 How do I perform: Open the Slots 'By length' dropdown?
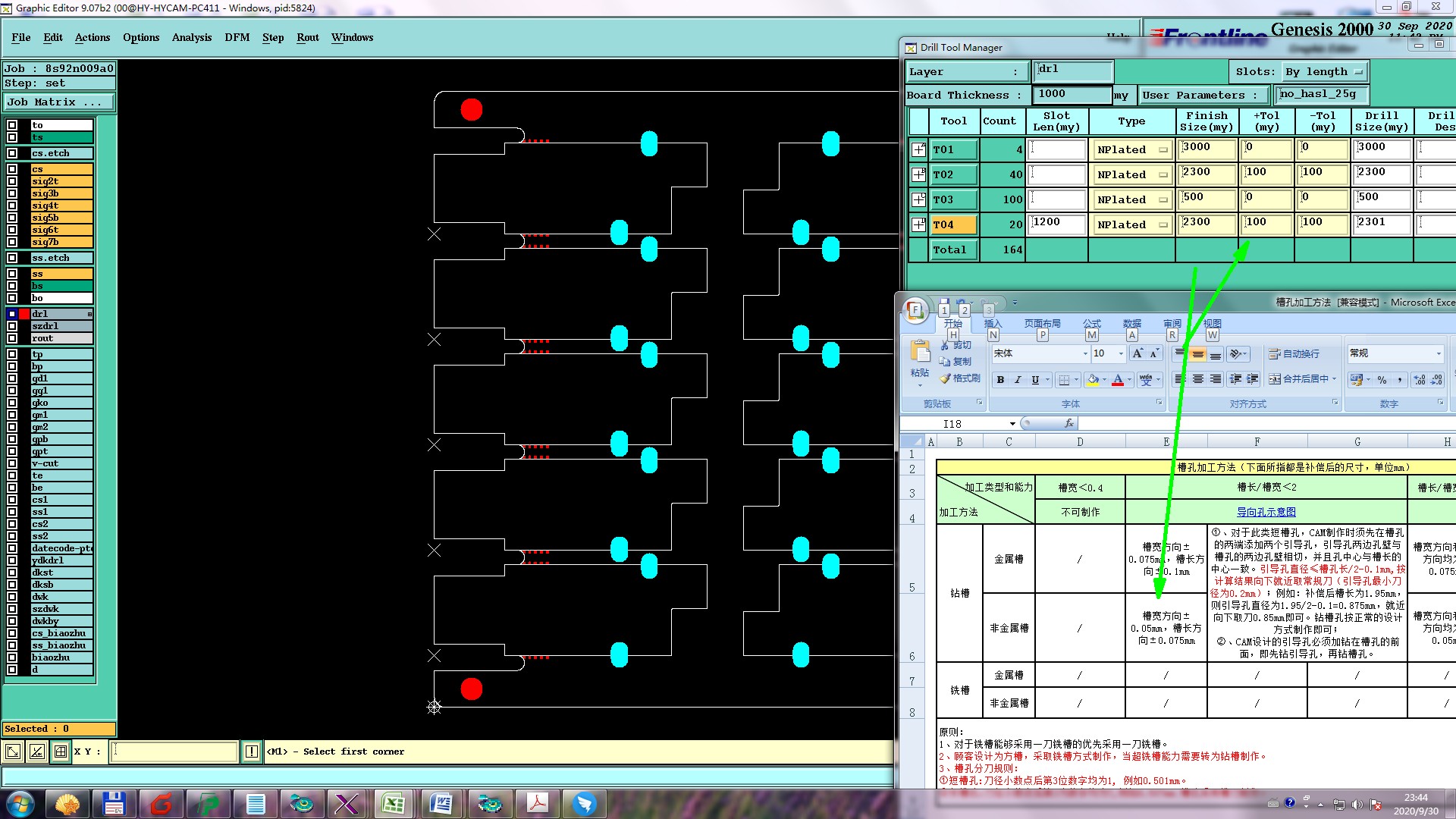(x=1325, y=72)
